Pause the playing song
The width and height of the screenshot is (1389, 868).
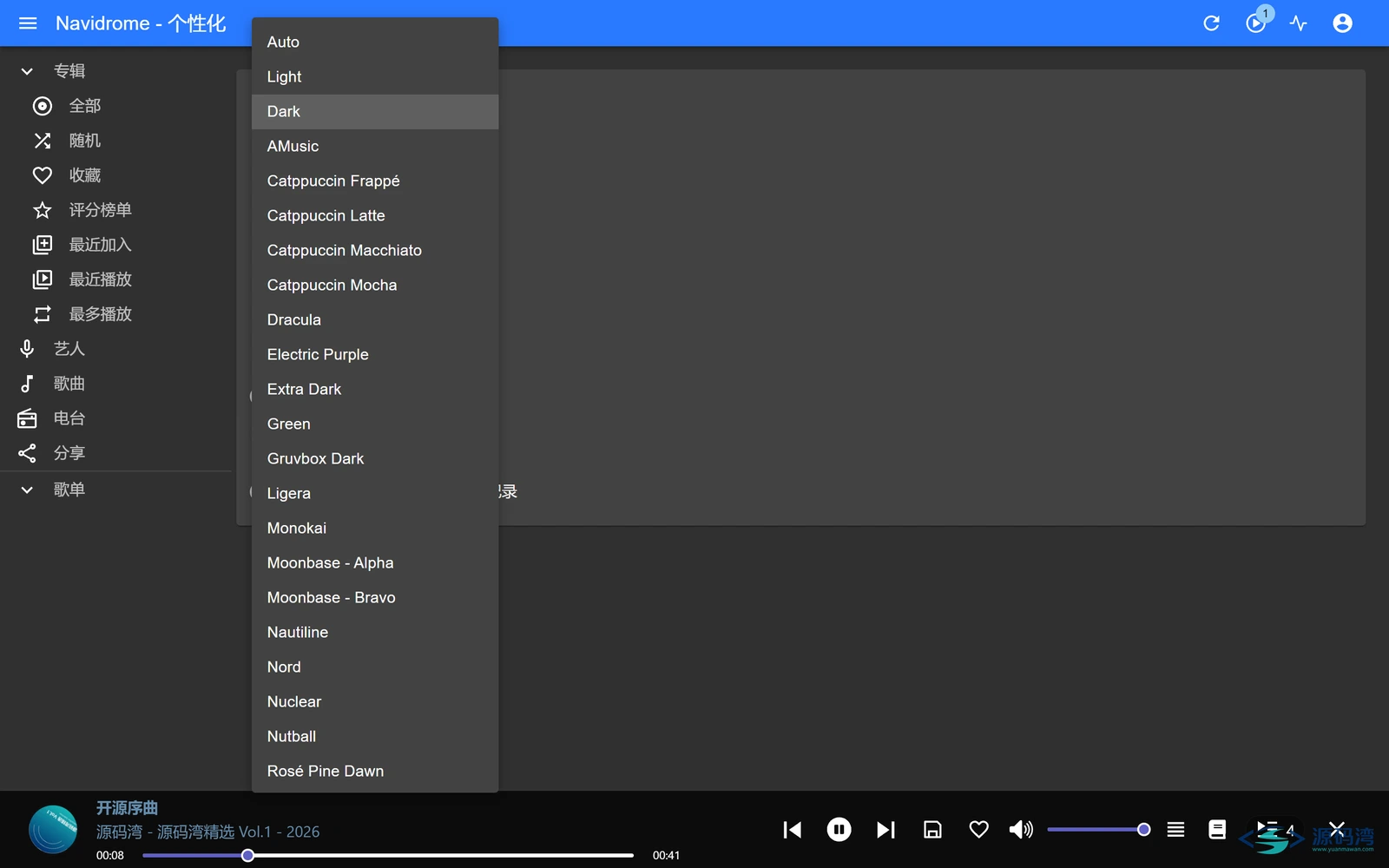[x=839, y=830]
